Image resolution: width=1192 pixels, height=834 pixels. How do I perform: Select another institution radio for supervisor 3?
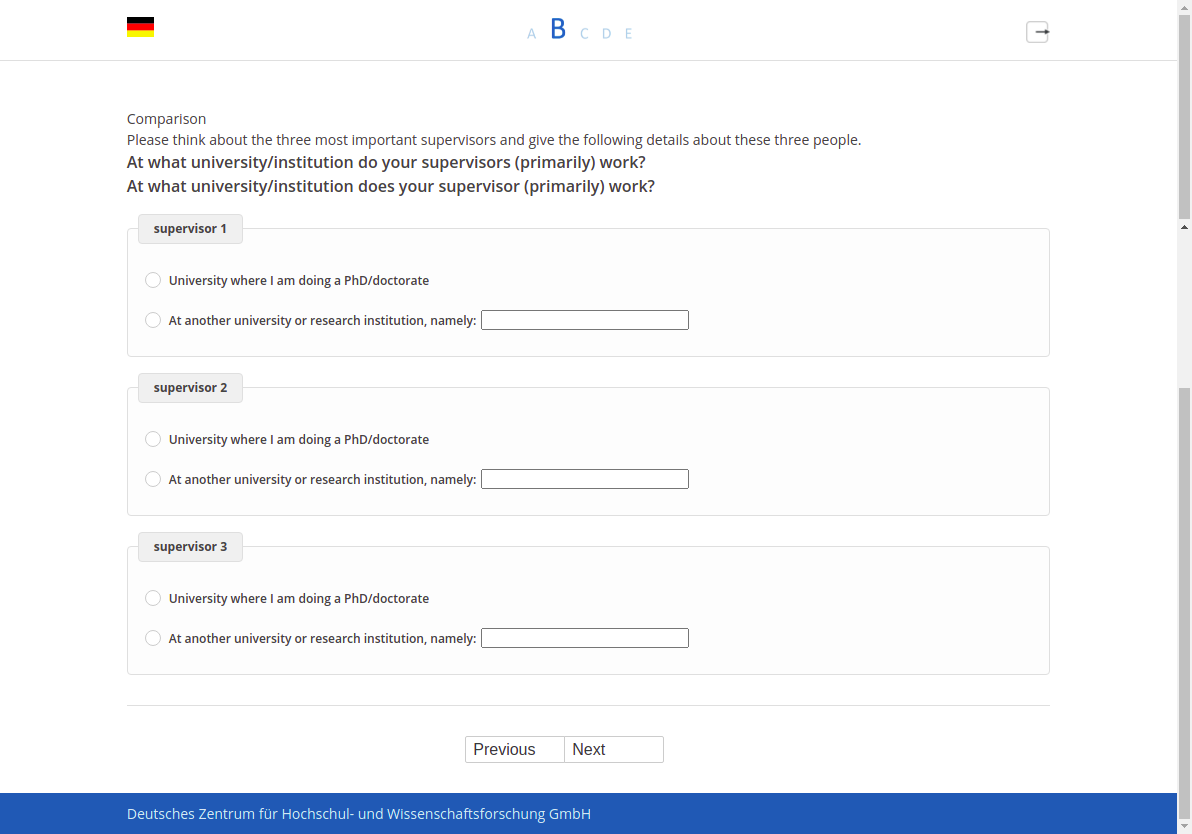pyautogui.click(x=153, y=638)
